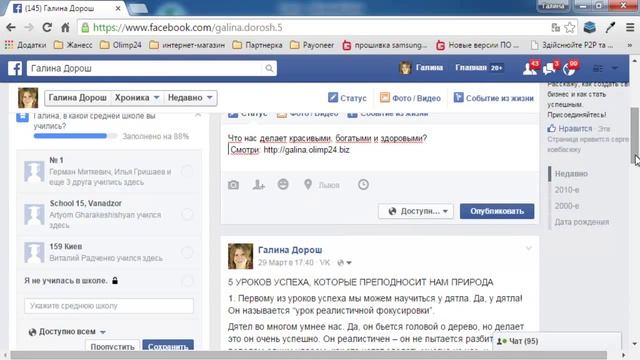Set post date with clock icon

(363, 184)
